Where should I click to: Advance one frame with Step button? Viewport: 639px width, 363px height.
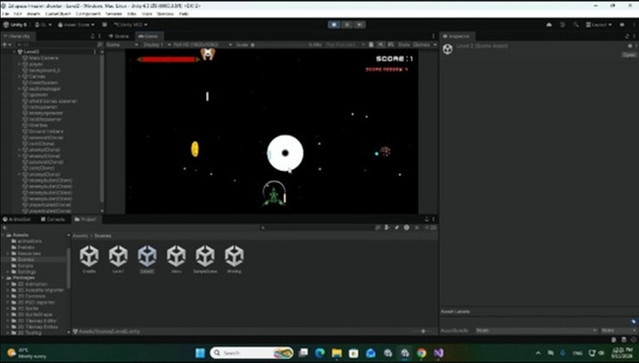359,24
